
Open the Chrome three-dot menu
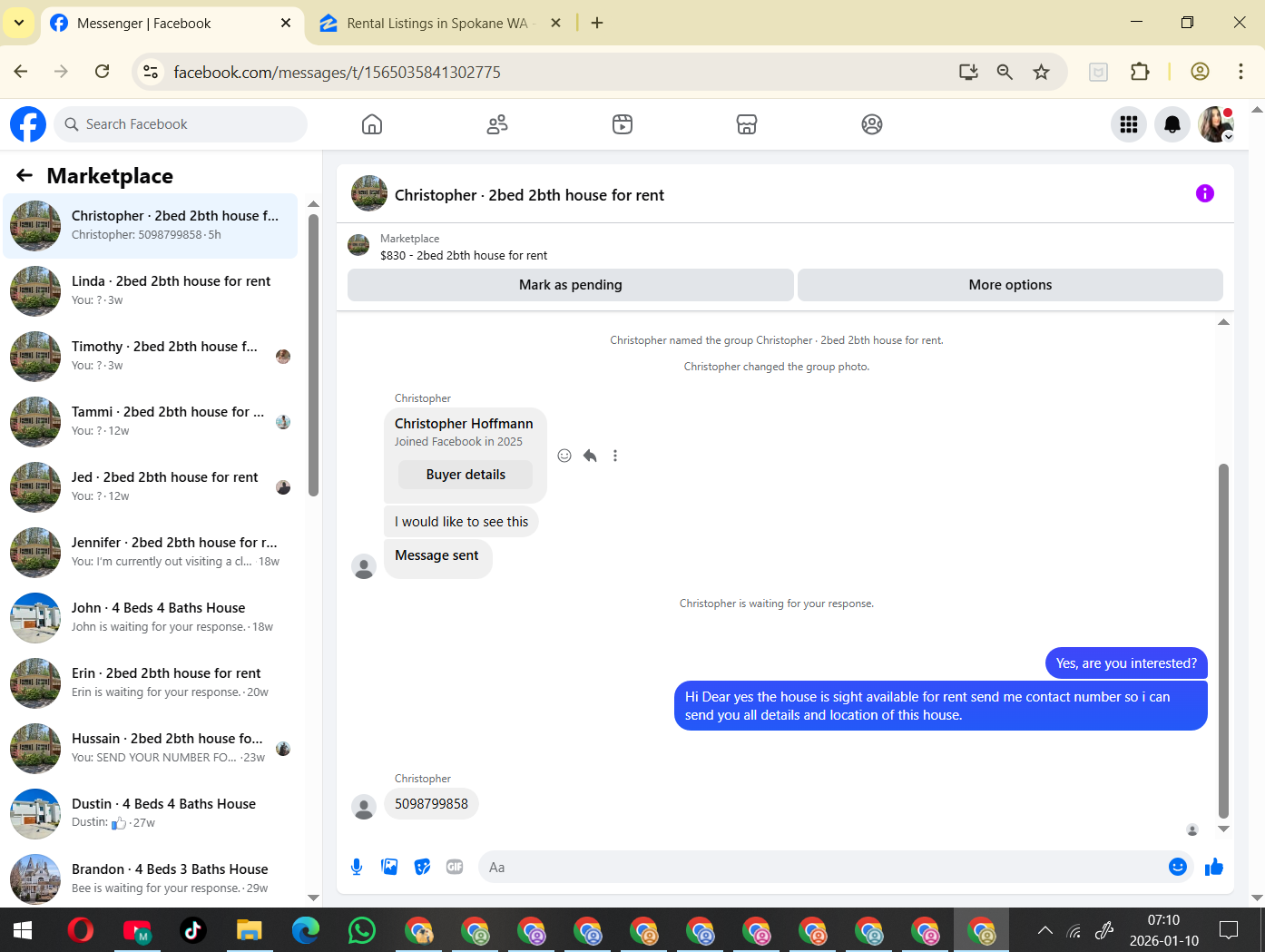[x=1240, y=72]
